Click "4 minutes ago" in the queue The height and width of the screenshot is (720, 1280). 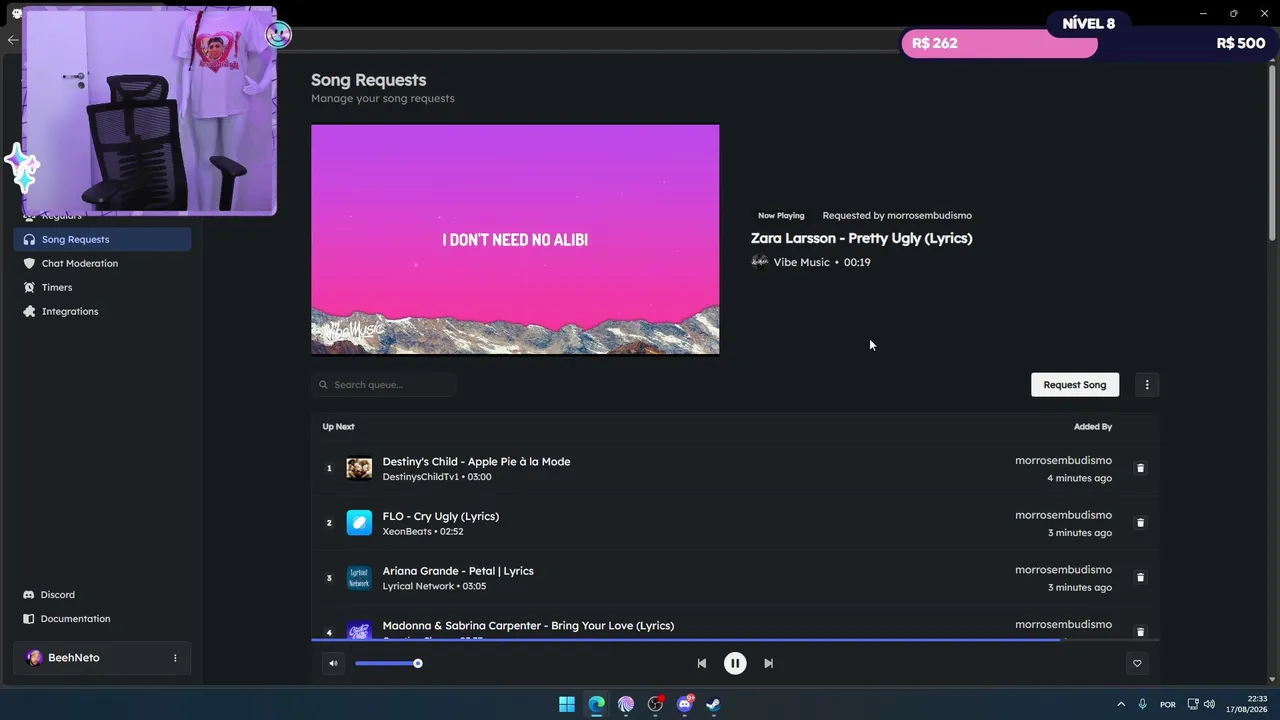coord(1079,478)
